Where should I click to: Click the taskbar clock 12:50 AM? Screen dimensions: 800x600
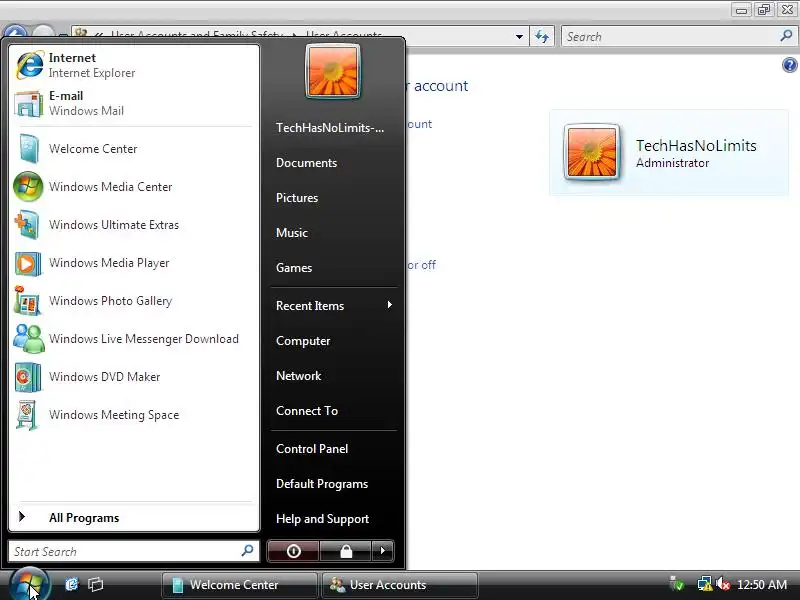(762, 584)
